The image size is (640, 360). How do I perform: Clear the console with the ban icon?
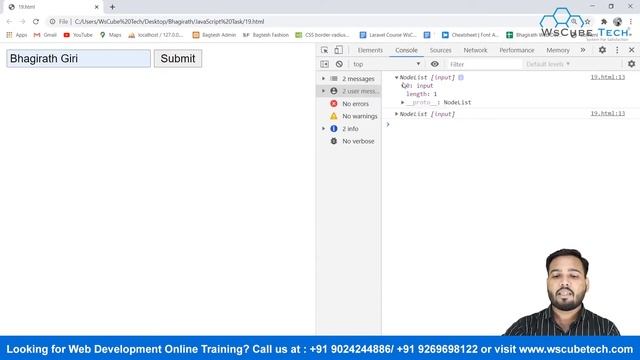point(339,64)
